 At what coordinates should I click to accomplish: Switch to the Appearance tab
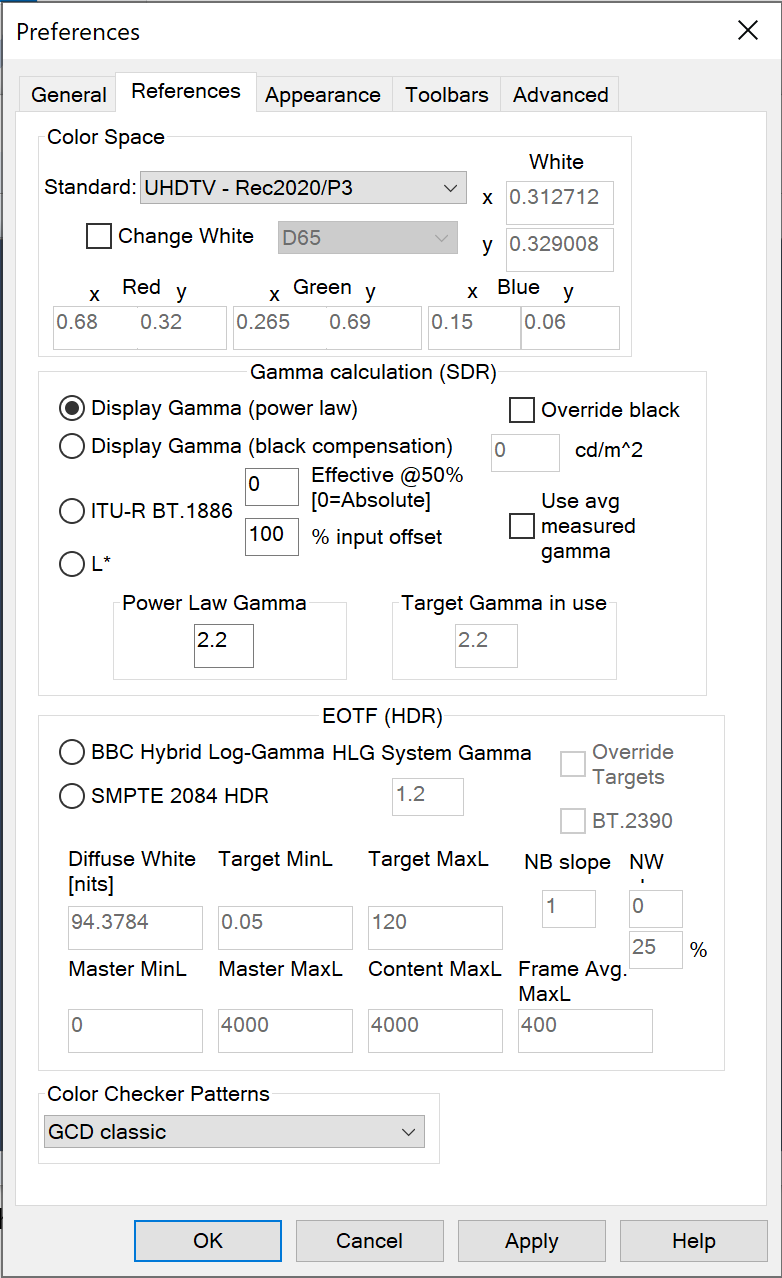coord(323,94)
